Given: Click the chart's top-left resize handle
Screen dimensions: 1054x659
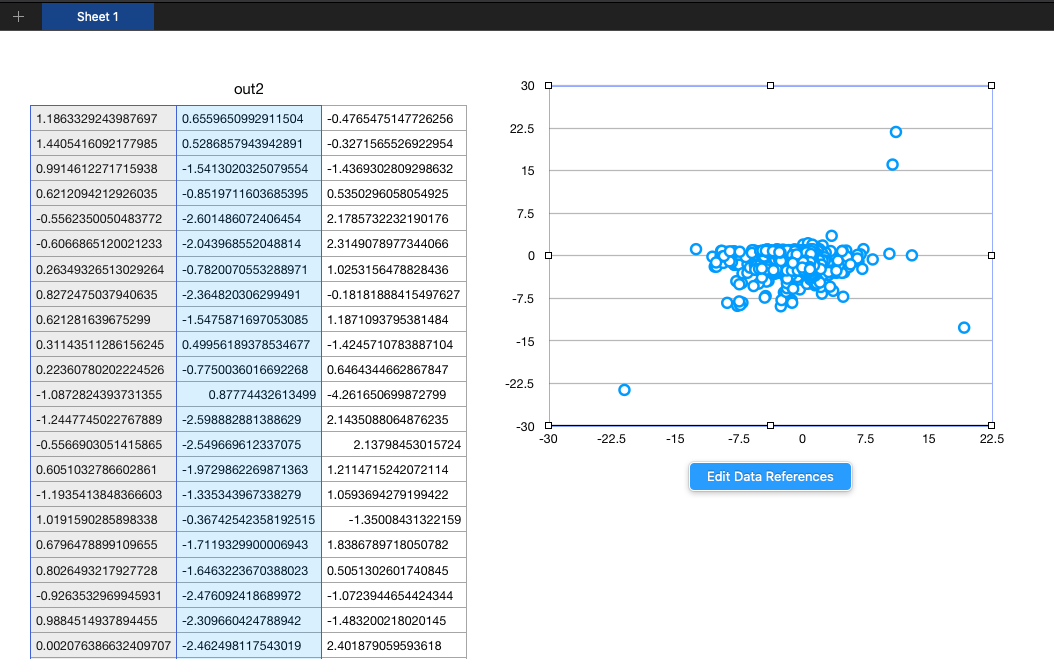Looking at the screenshot, I should (549, 85).
